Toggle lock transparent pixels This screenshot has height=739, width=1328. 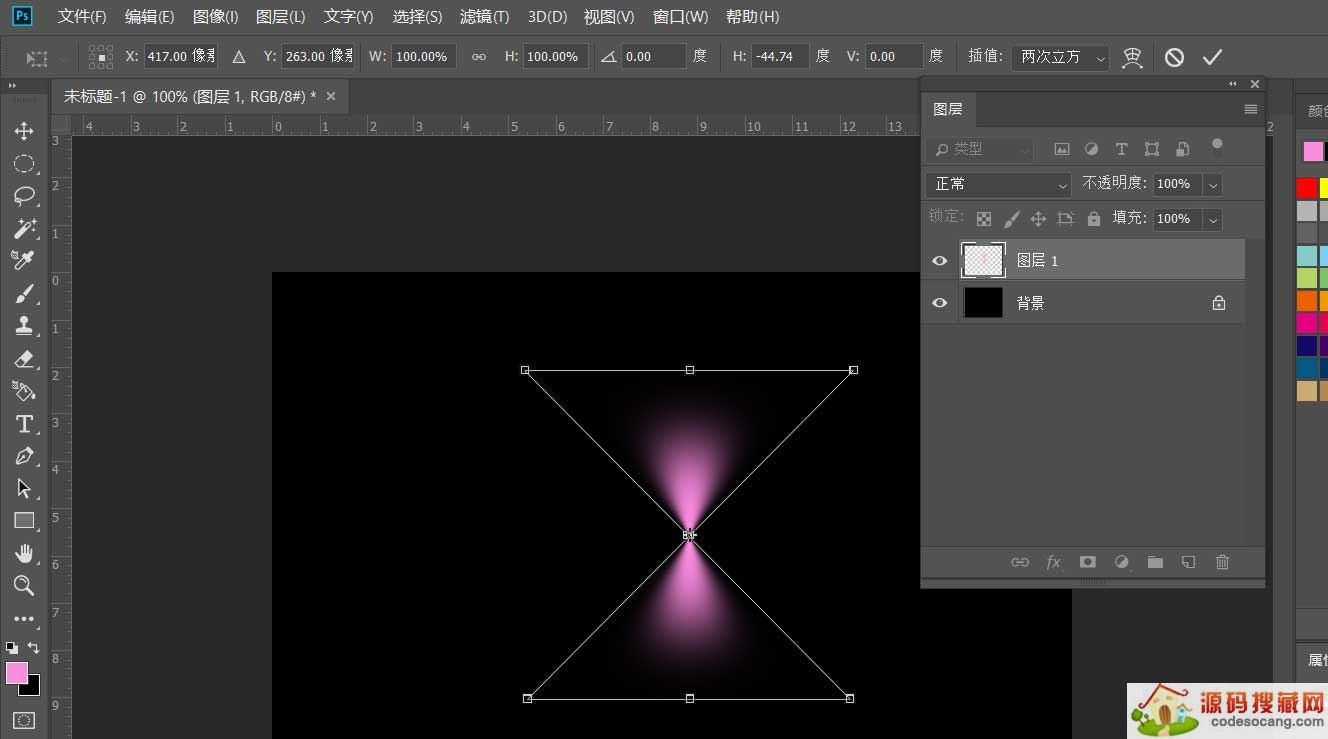point(984,218)
